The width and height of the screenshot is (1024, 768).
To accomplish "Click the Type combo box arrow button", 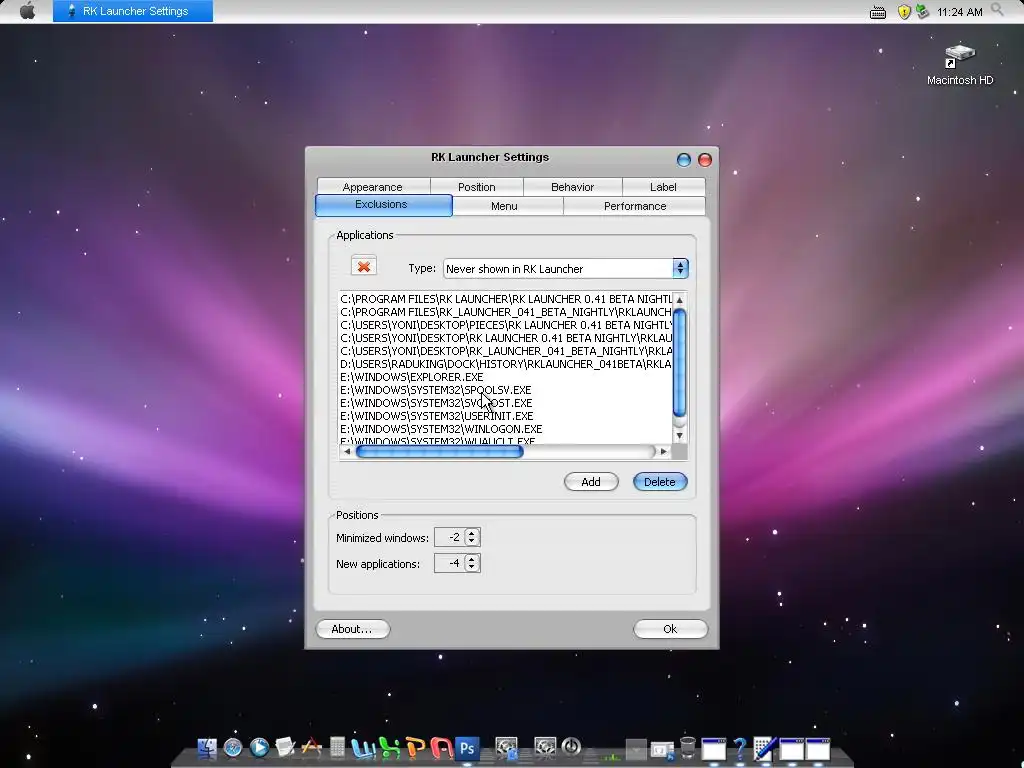I will tap(680, 268).
